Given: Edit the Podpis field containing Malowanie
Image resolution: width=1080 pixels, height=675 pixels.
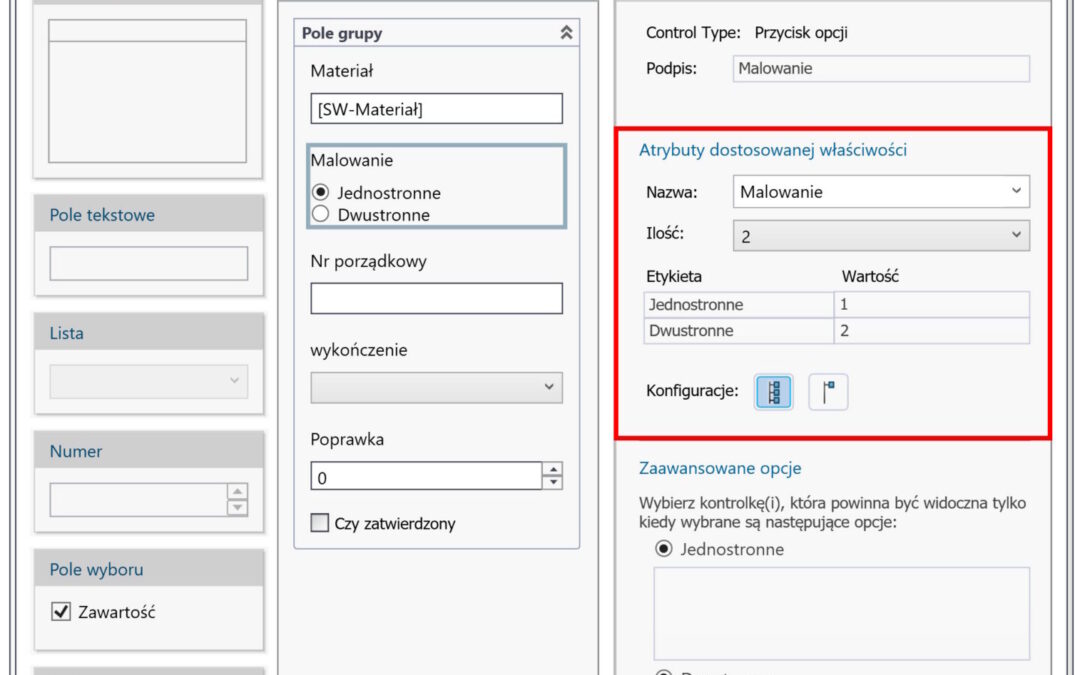Looking at the screenshot, I should coord(880,69).
